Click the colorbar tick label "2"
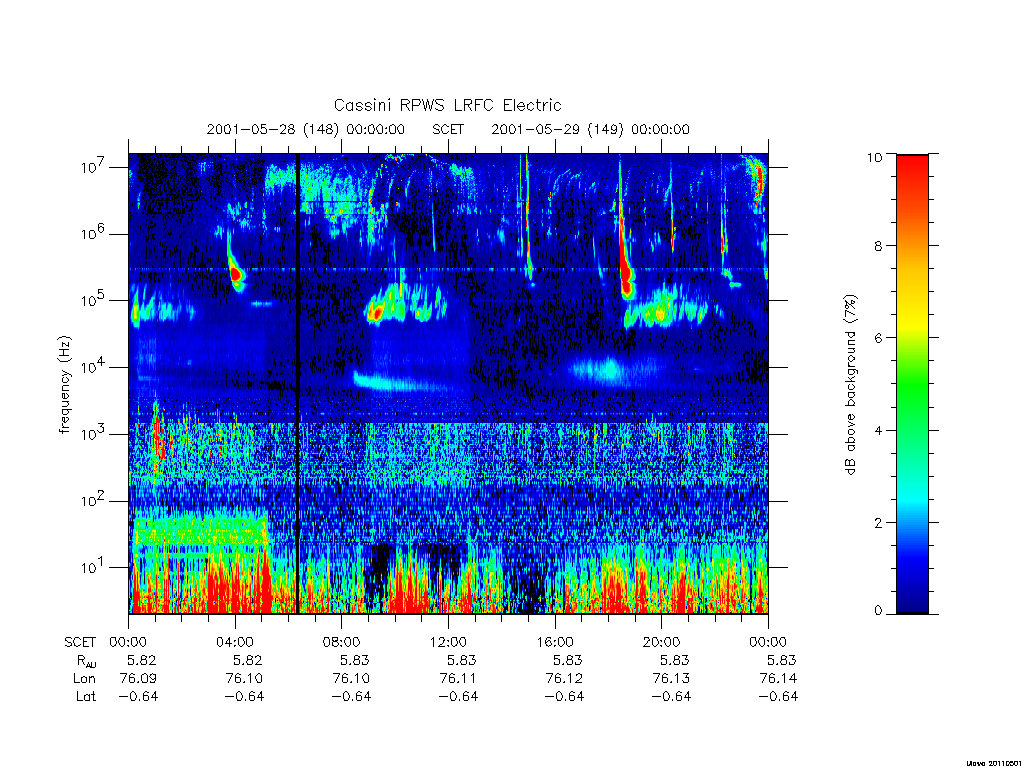This screenshot has width=1024, height=768. tap(877, 522)
